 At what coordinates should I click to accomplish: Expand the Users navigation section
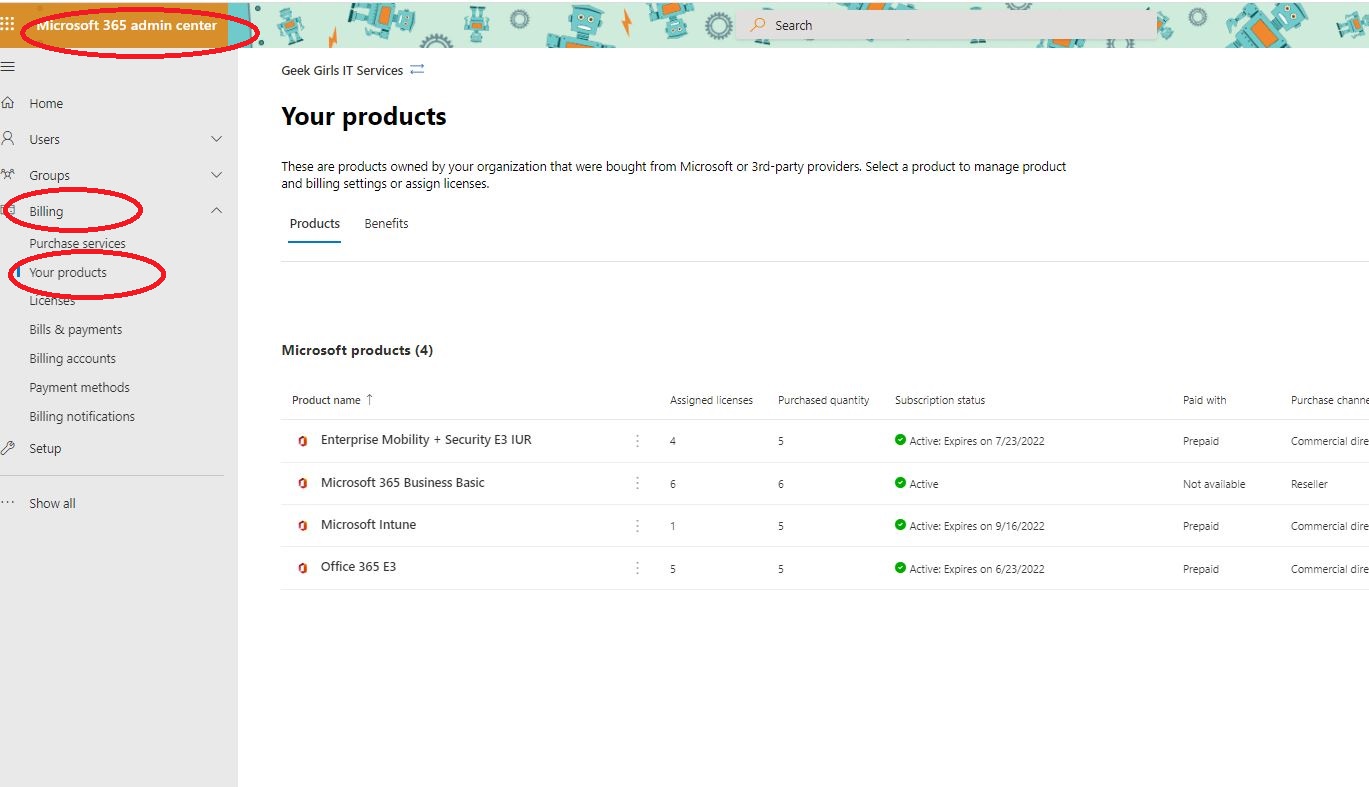tap(216, 139)
